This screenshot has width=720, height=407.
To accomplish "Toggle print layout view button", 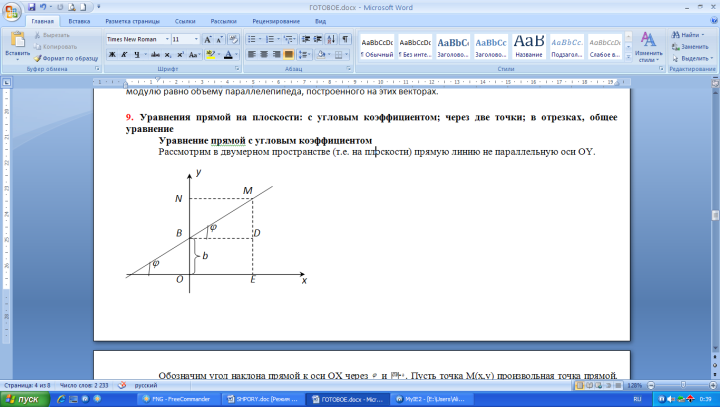I will (x=580, y=385).
